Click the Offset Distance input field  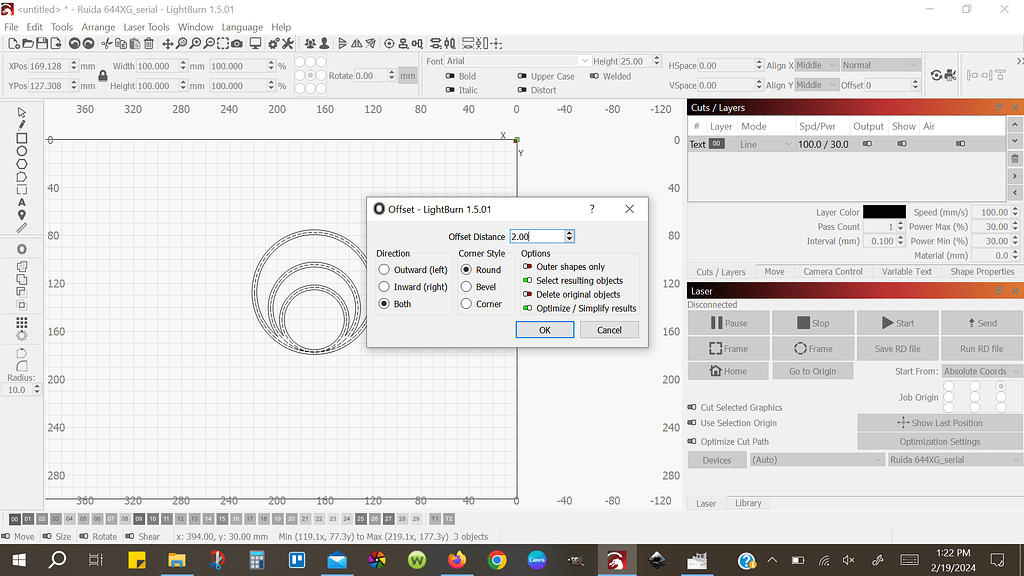[x=538, y=236]
